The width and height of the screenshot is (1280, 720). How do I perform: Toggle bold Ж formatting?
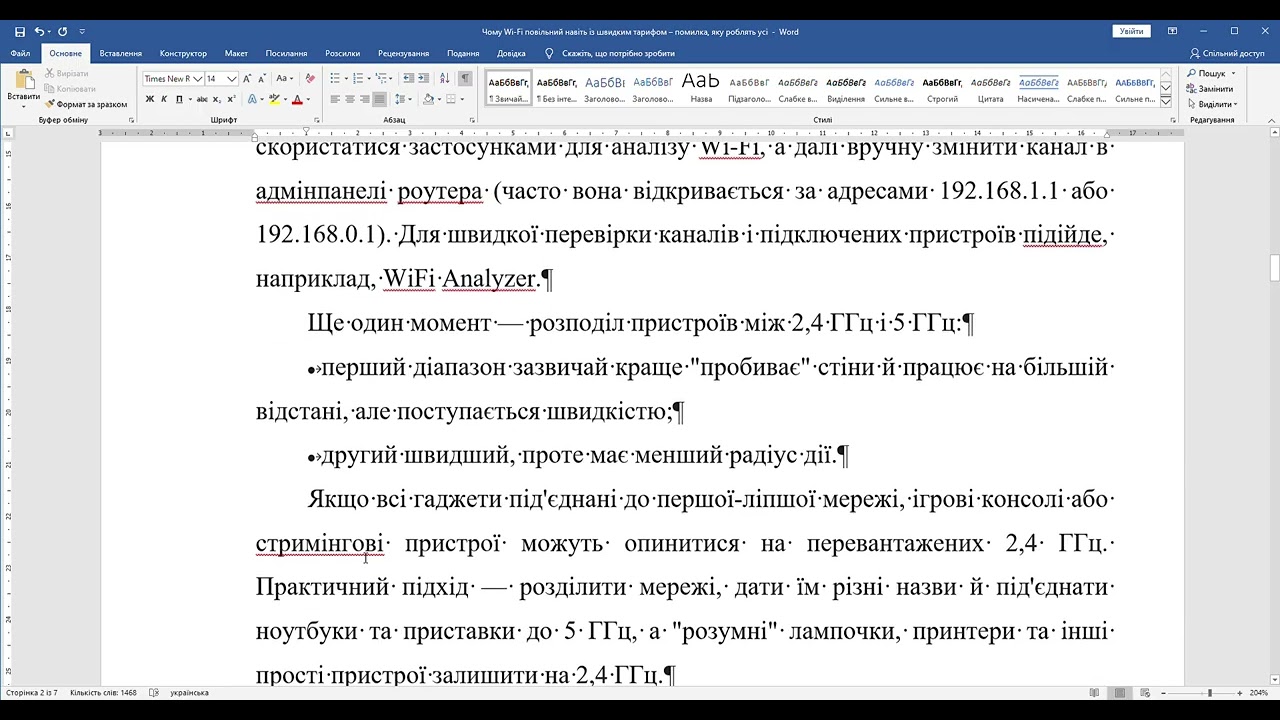pos(149,99)
